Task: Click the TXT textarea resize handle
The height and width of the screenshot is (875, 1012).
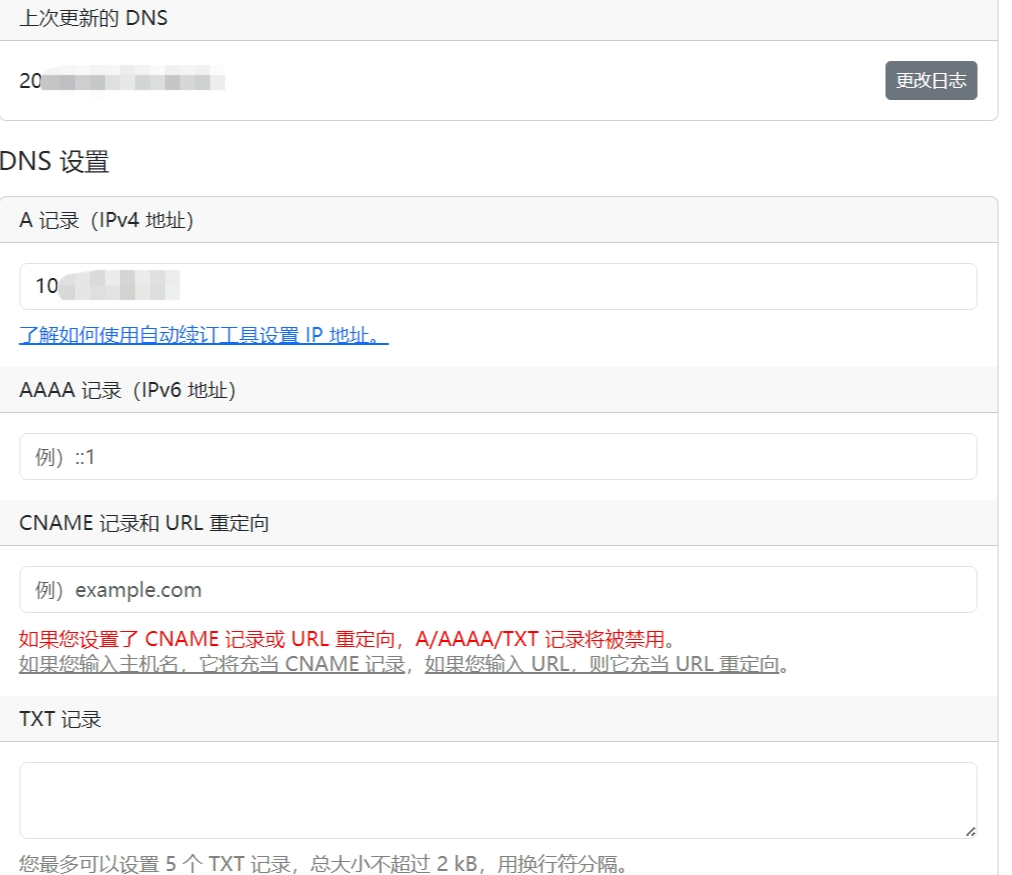Action: coord(969,830)
